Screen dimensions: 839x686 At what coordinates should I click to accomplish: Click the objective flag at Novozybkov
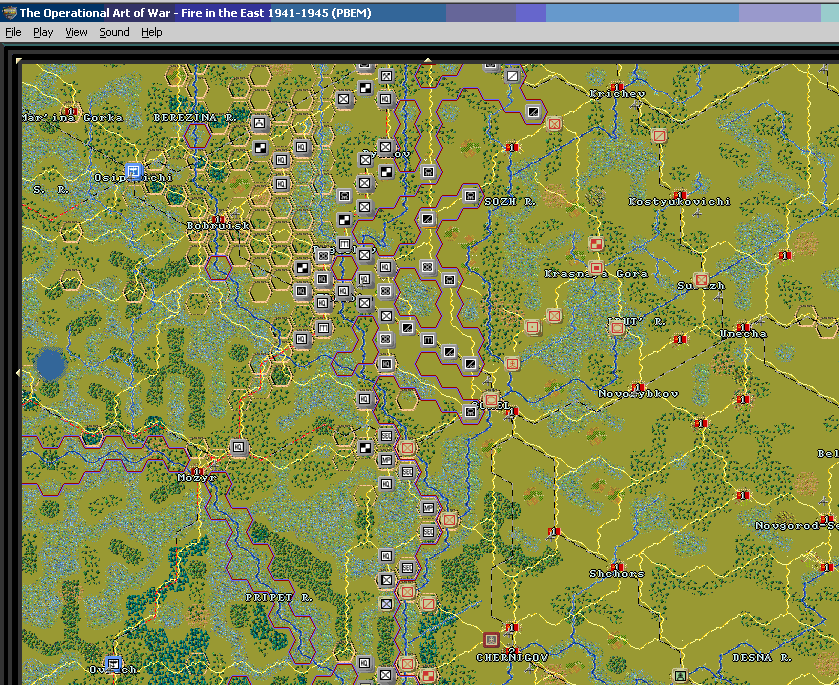(x=638, y=387)
